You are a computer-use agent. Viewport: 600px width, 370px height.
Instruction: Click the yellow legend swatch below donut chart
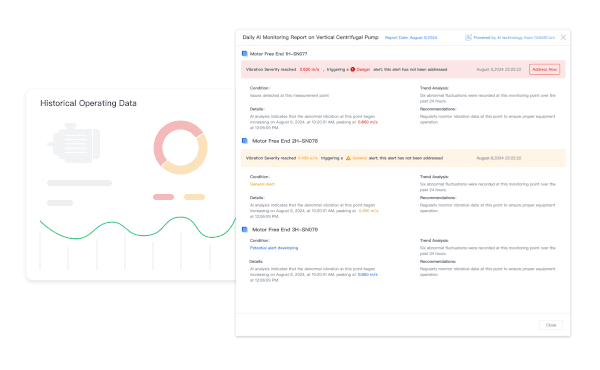tap(194, 197)
